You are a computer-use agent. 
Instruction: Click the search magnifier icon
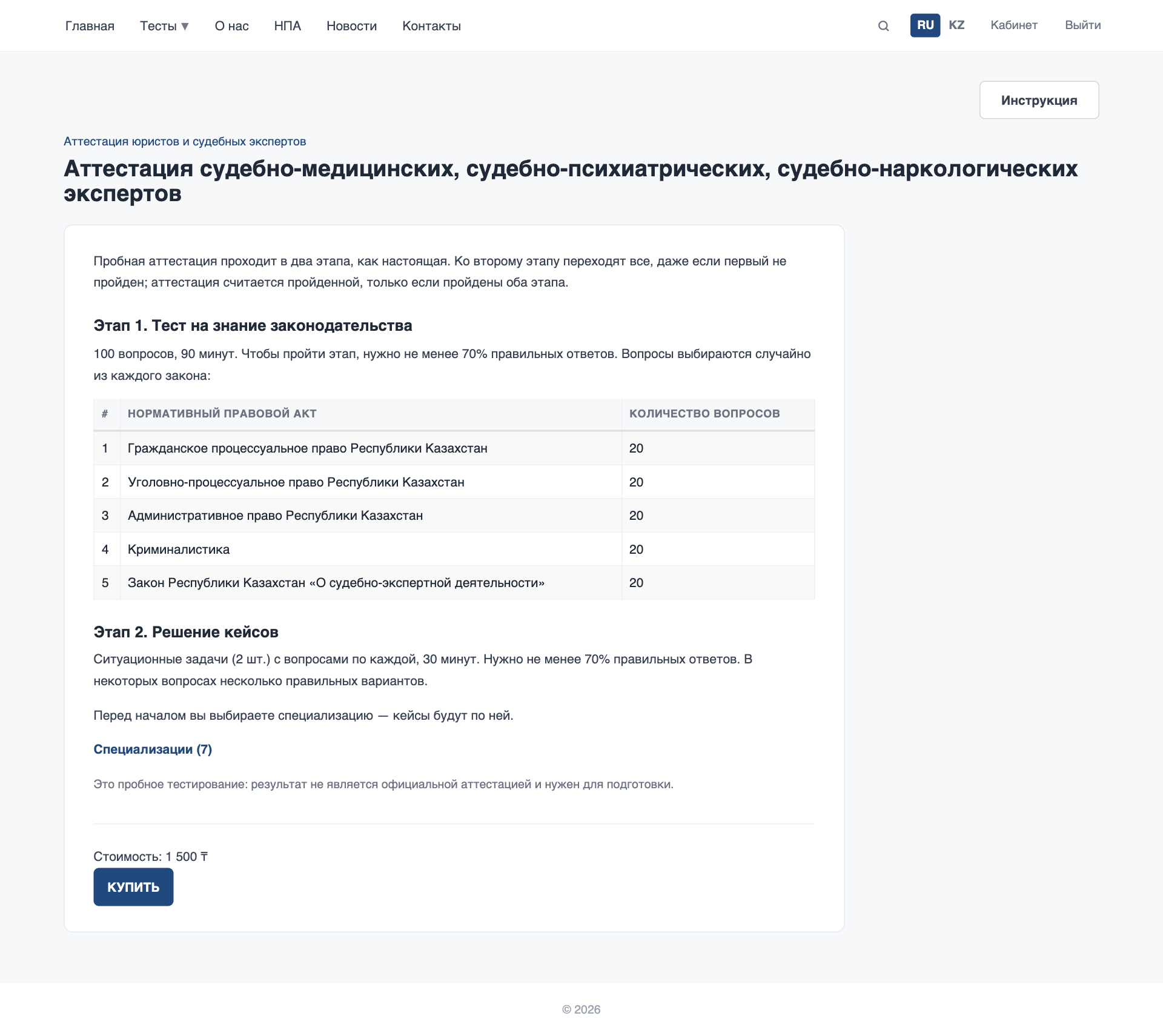pyautogui.click(x=883, y=25)
